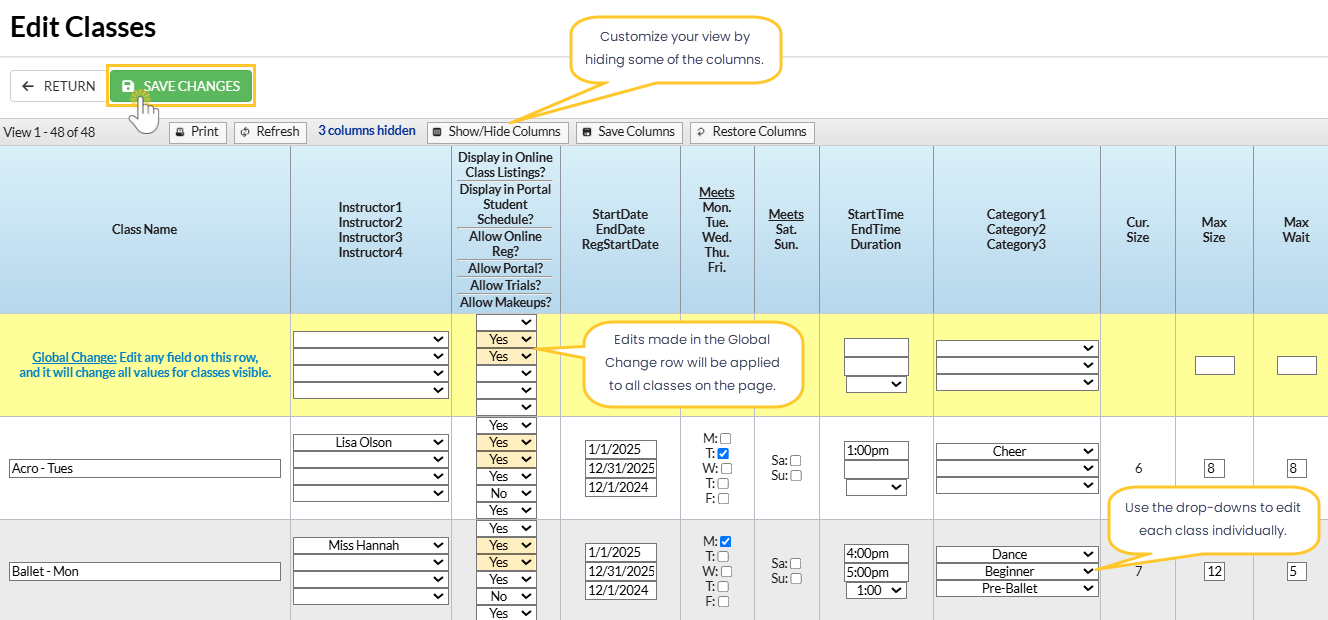Click the Global Change Max Size field

point(1214,366)
